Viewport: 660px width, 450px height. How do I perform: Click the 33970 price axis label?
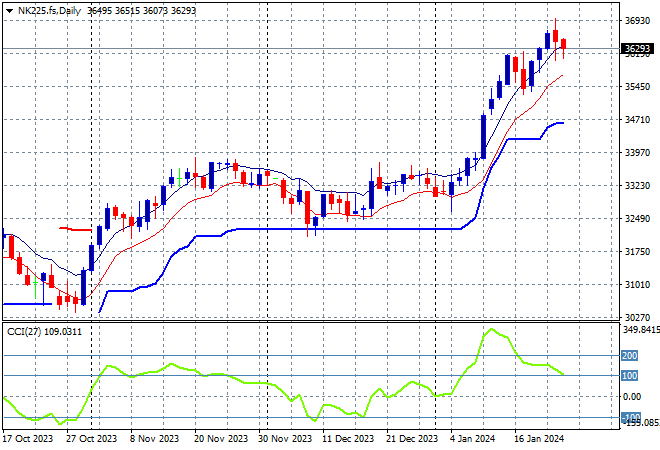[637, 153]
